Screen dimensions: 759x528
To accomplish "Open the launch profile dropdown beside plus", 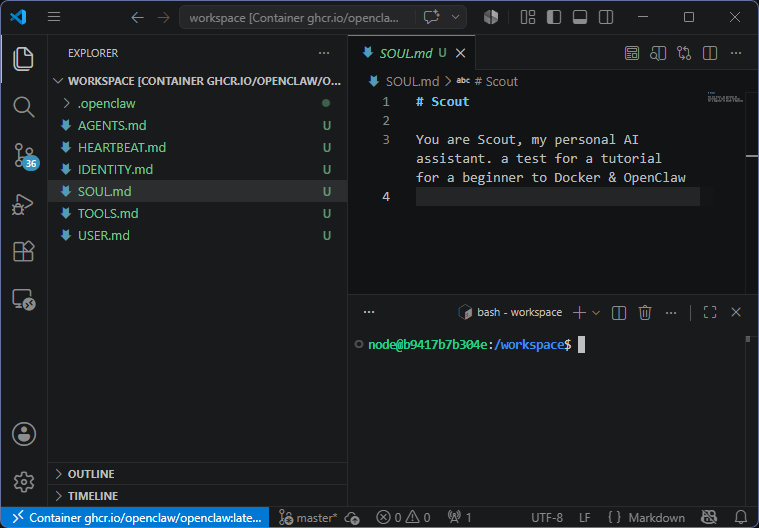I will pos(596,313).
